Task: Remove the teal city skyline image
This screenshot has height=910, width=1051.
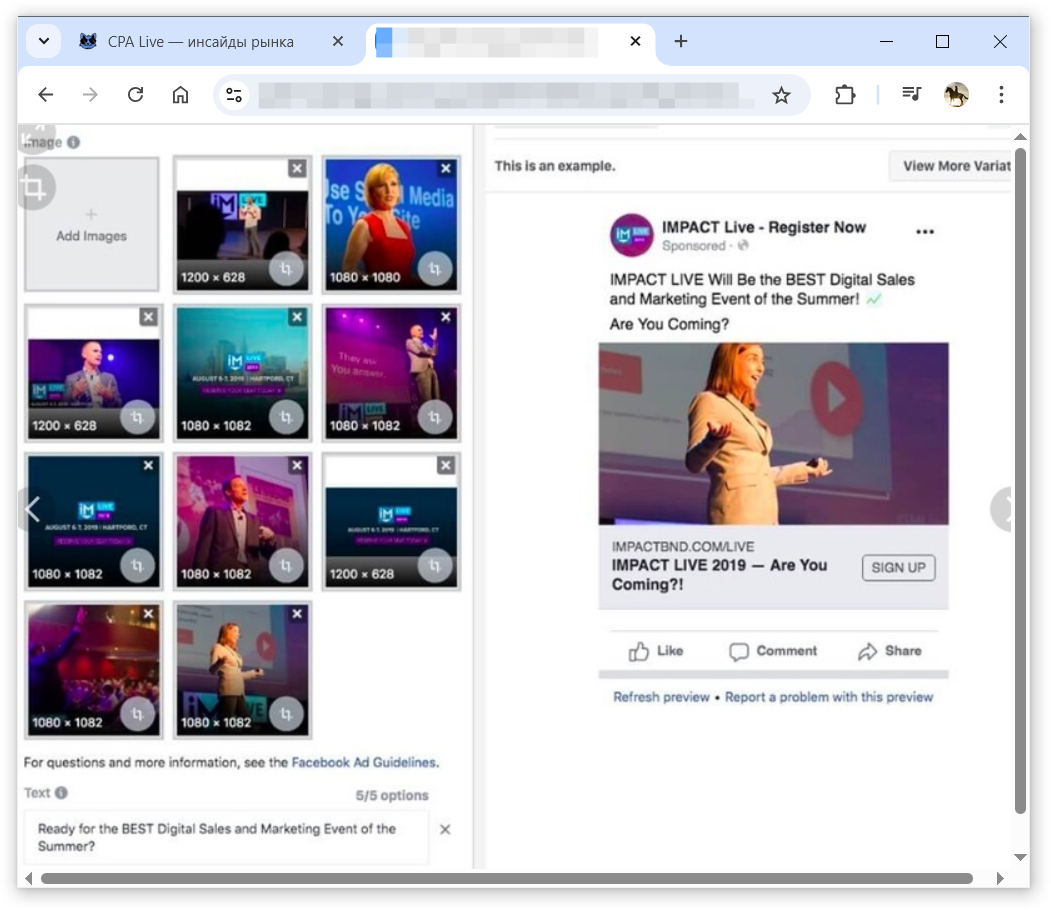Action: pyautogui.click(x=297, y=317)
